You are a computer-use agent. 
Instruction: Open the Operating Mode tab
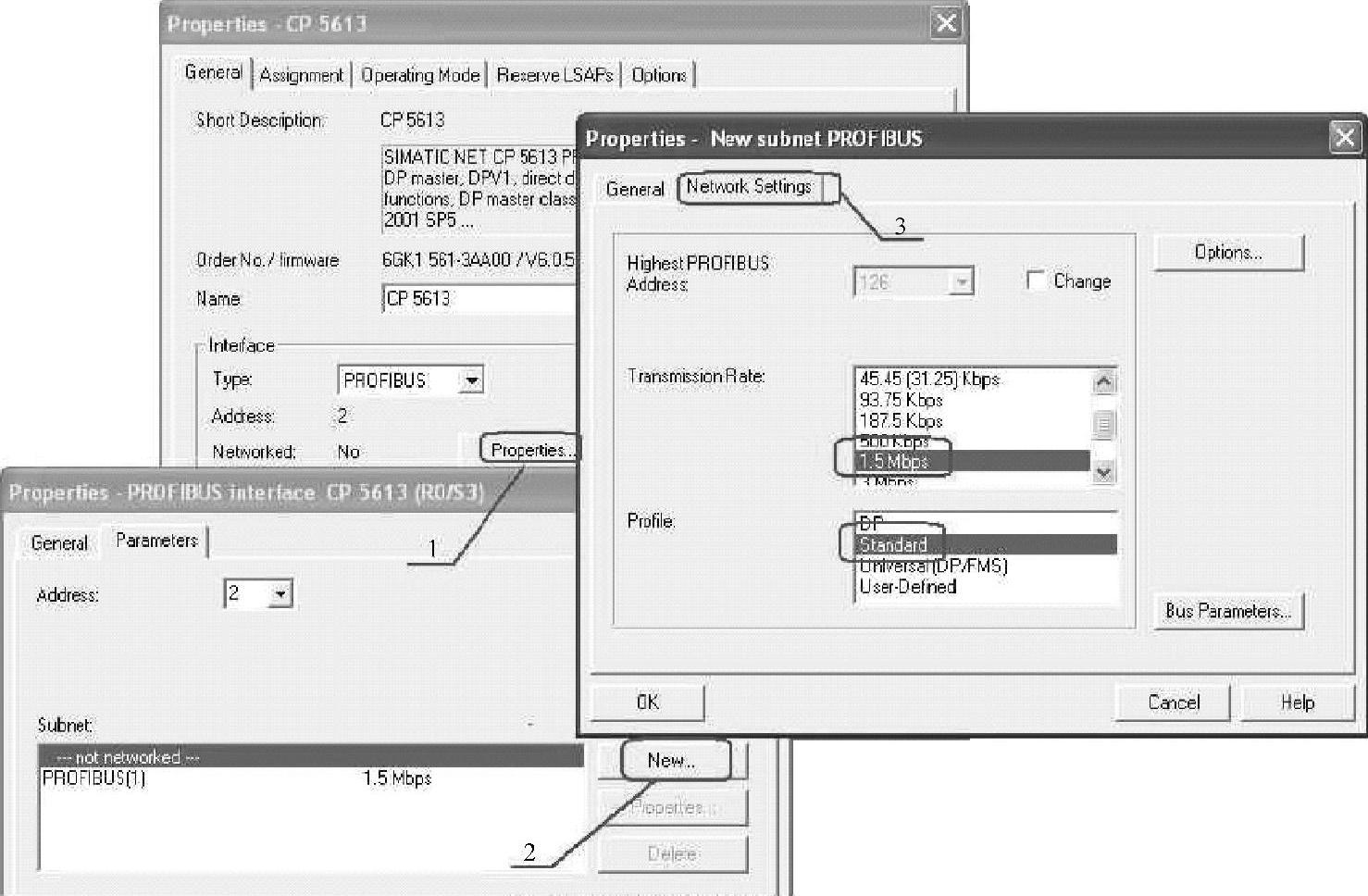(x=420, y=75)
